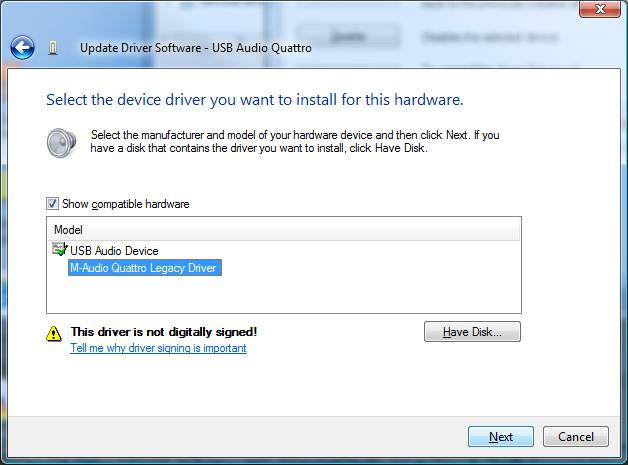Click the blue Back arrow button

22,47
